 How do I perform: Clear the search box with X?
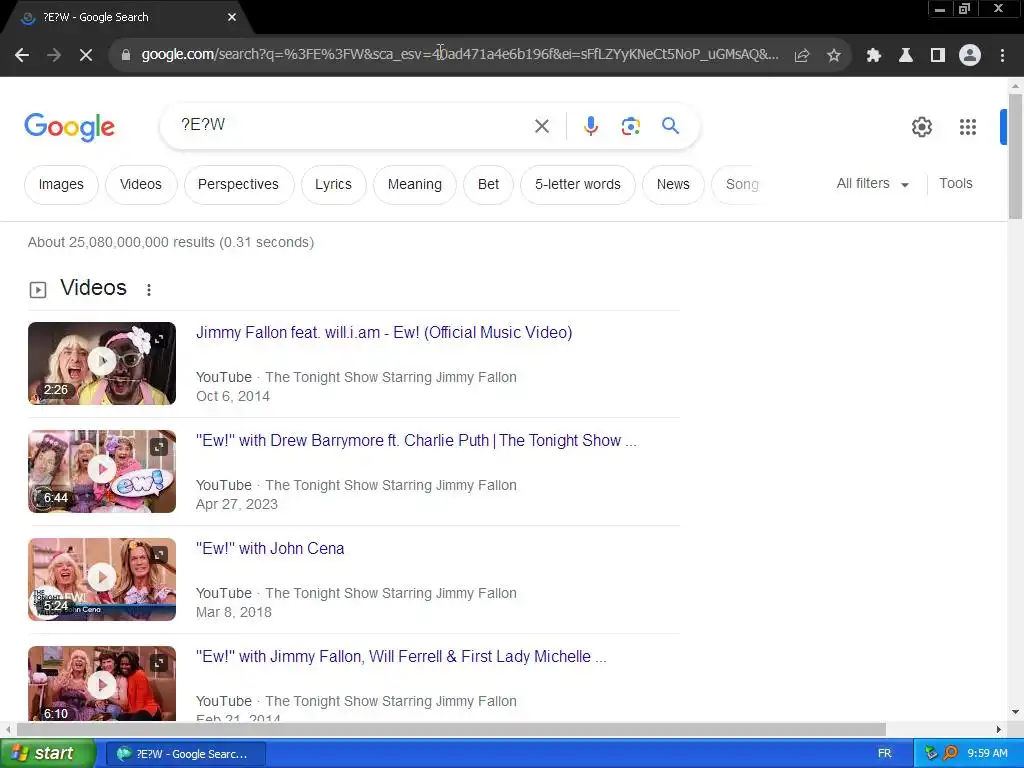pyautogui.click(x=542, y=126)
